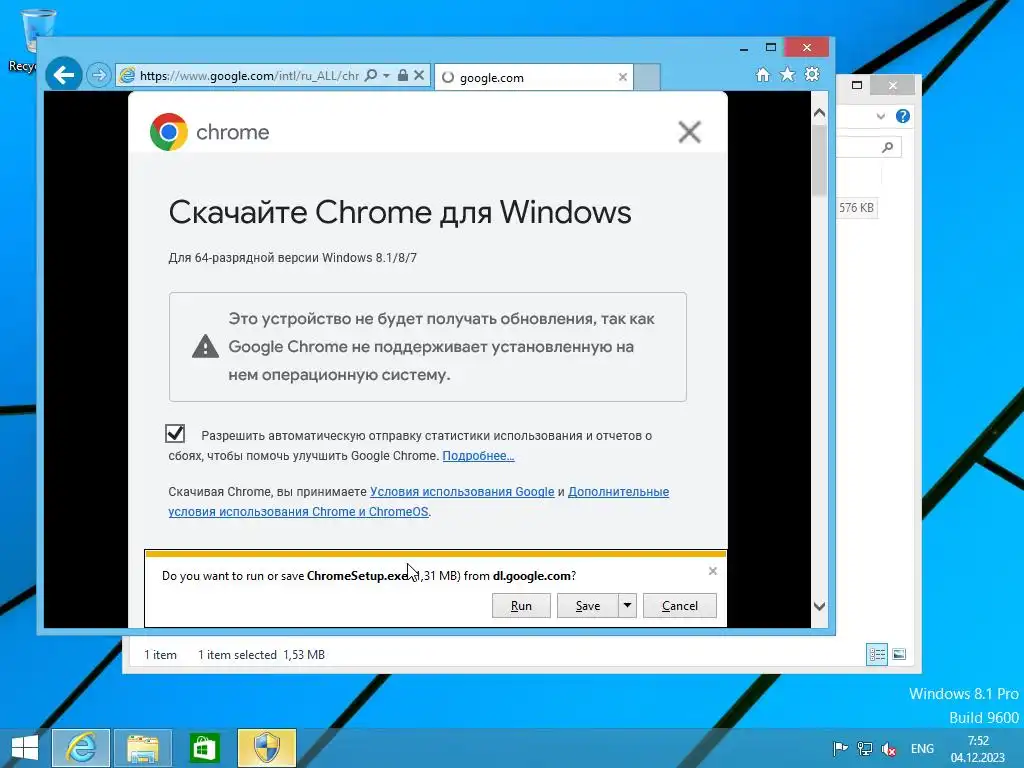Click the muted volume tray icon
Viewport: 1024px width, 768px height.
(888, 748)
